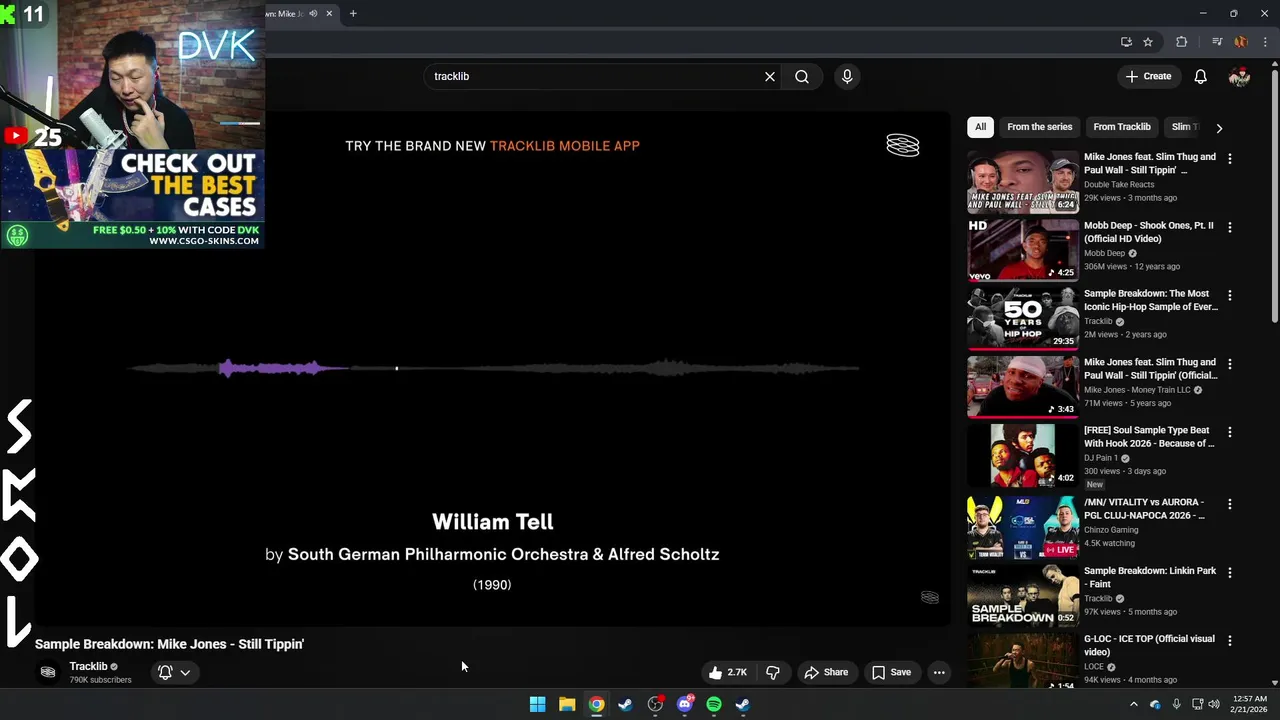The height and width of the screenshot is (720, 1280).
Task: Open the volume control in system tray
Action: [1214, 704]
